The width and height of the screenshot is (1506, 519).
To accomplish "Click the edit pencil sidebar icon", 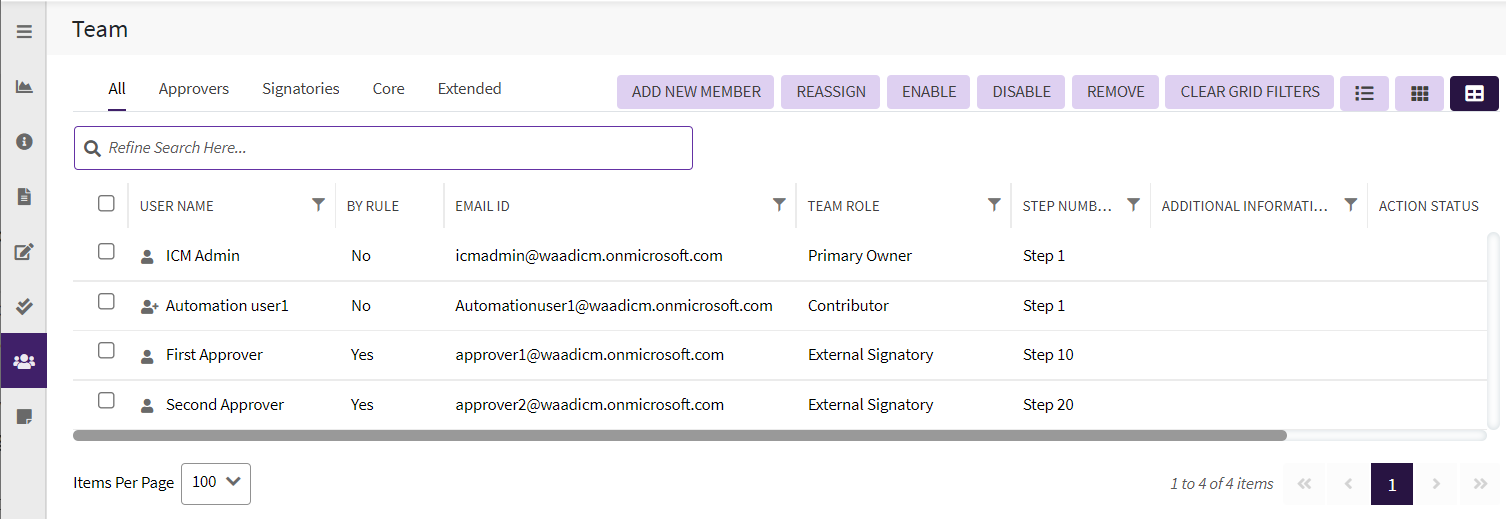I will tap(24, 252).
